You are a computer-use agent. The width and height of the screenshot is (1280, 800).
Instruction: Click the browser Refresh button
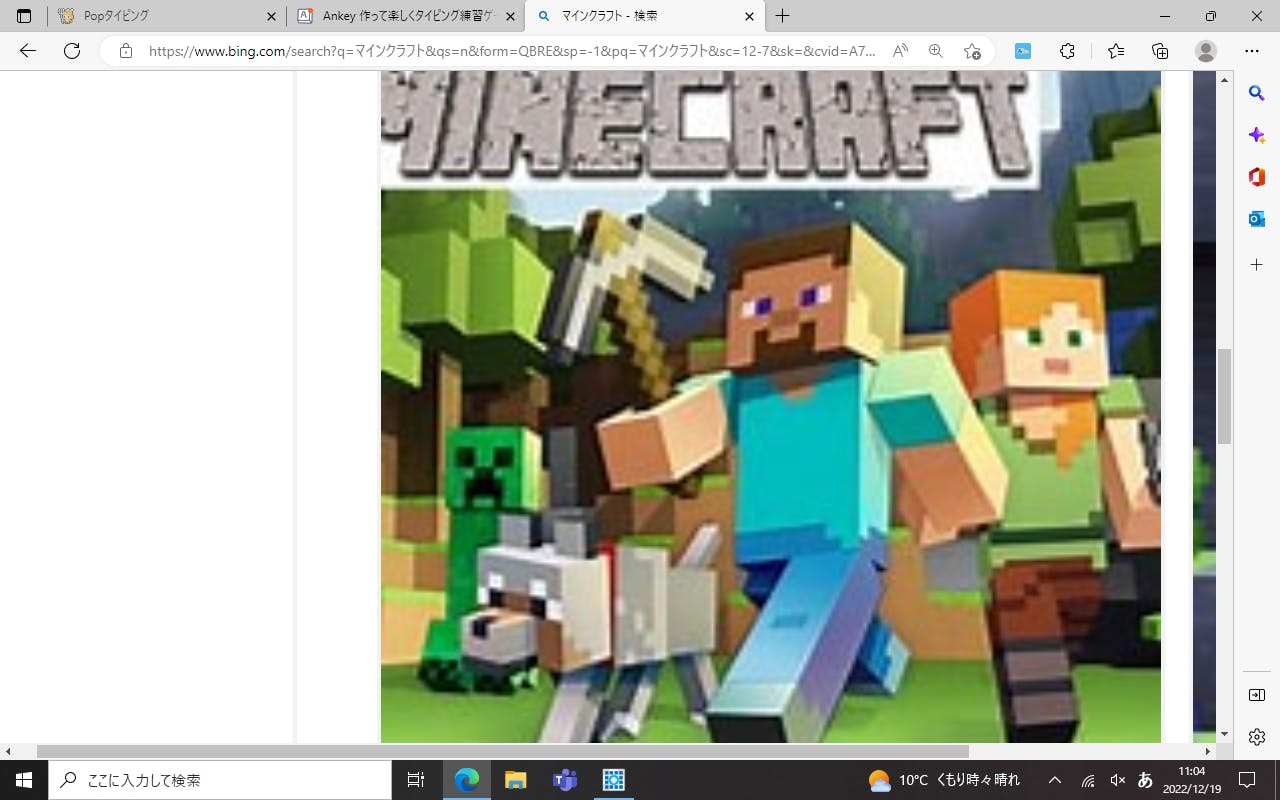[x=72, y=51]
